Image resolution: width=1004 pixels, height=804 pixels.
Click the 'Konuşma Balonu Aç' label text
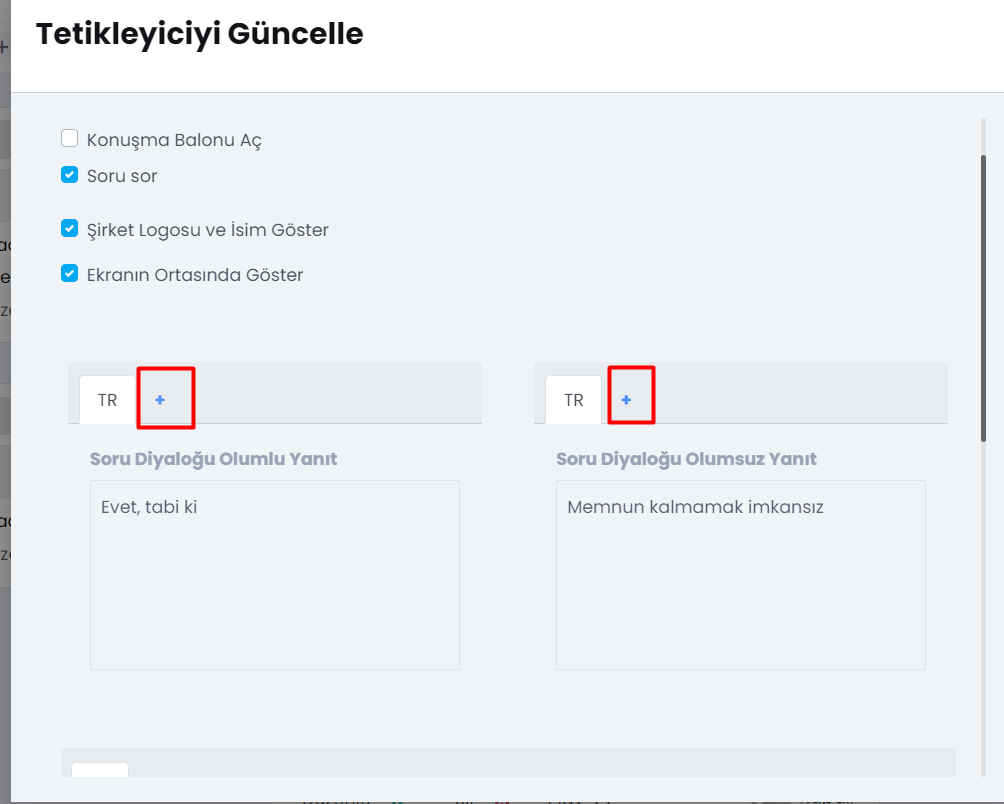(x=174, y=140)
